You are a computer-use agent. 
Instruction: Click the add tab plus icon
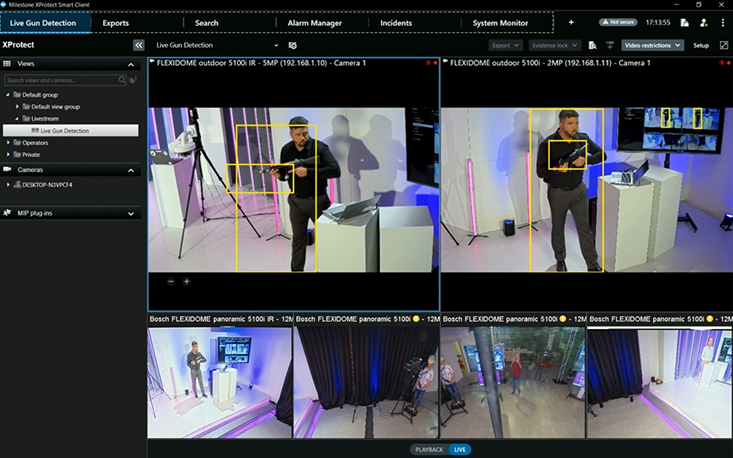[x=571, y=22]
